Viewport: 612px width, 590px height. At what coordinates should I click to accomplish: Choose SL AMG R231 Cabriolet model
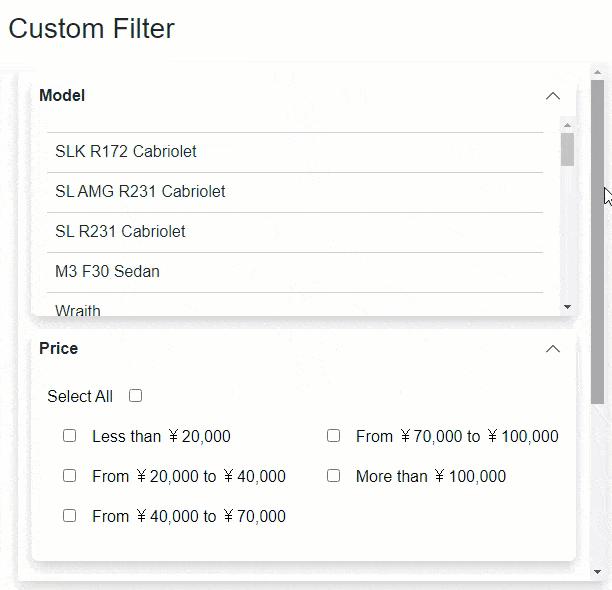point(295,192)
